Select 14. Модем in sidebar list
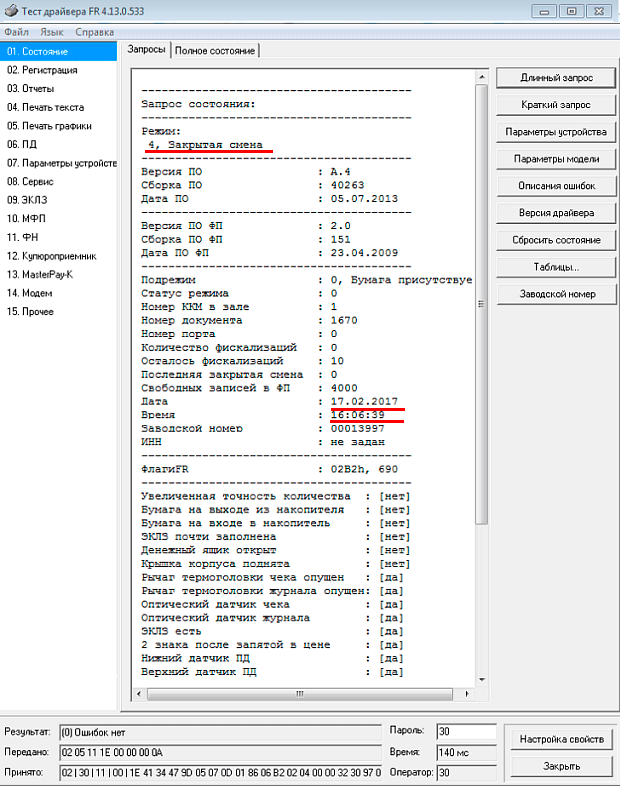This screenshot has height=788, width=620. (30, 293)
